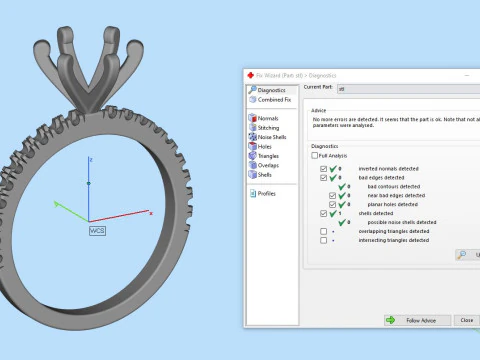Toggle bad edges detected checkbox
The height and width of the screenshot is (360, 480).
(x=323, y=178)
